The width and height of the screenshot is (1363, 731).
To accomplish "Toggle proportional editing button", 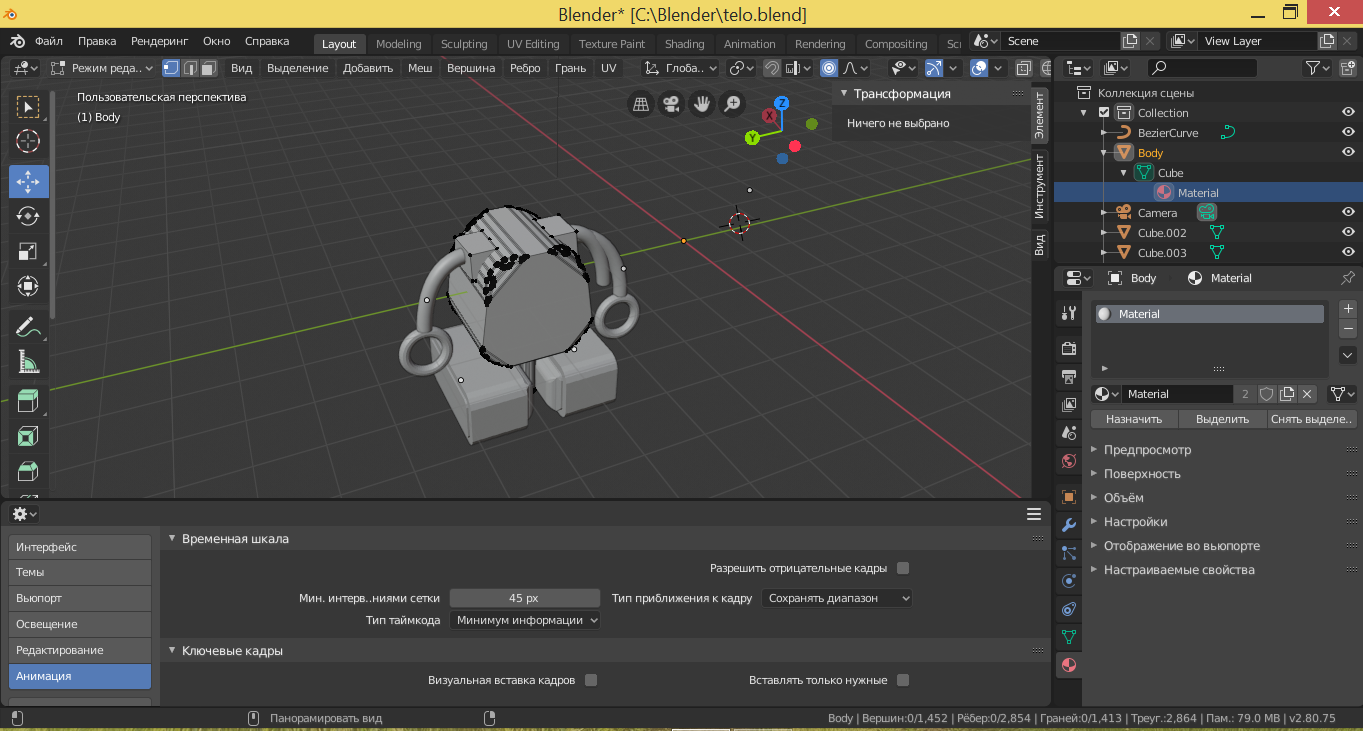I will (x=829, y=68).
